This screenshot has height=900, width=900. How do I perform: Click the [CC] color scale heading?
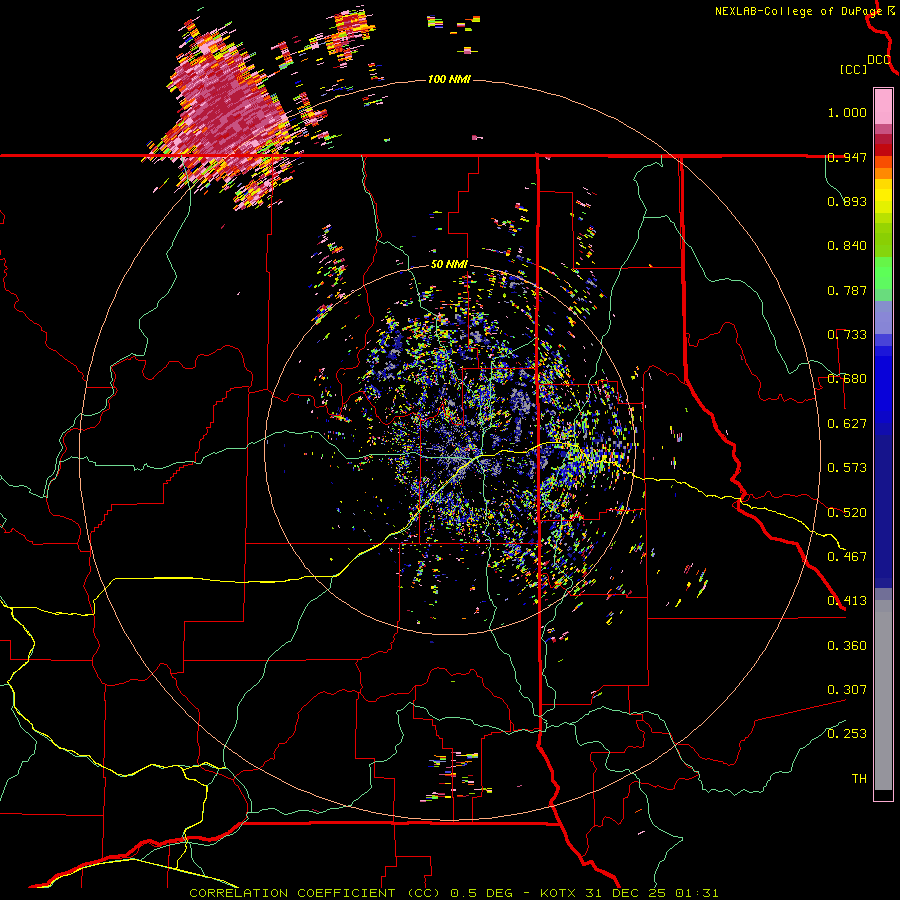coord(853,69)
